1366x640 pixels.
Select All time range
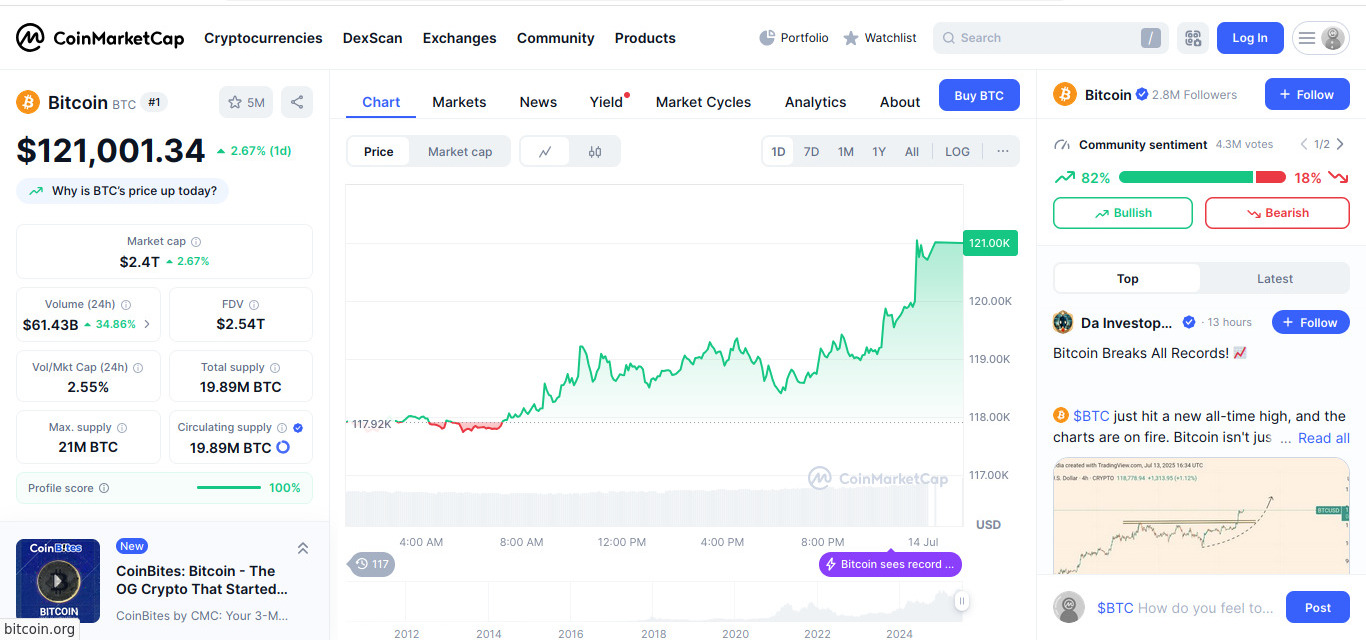click(x=912, y=152)
